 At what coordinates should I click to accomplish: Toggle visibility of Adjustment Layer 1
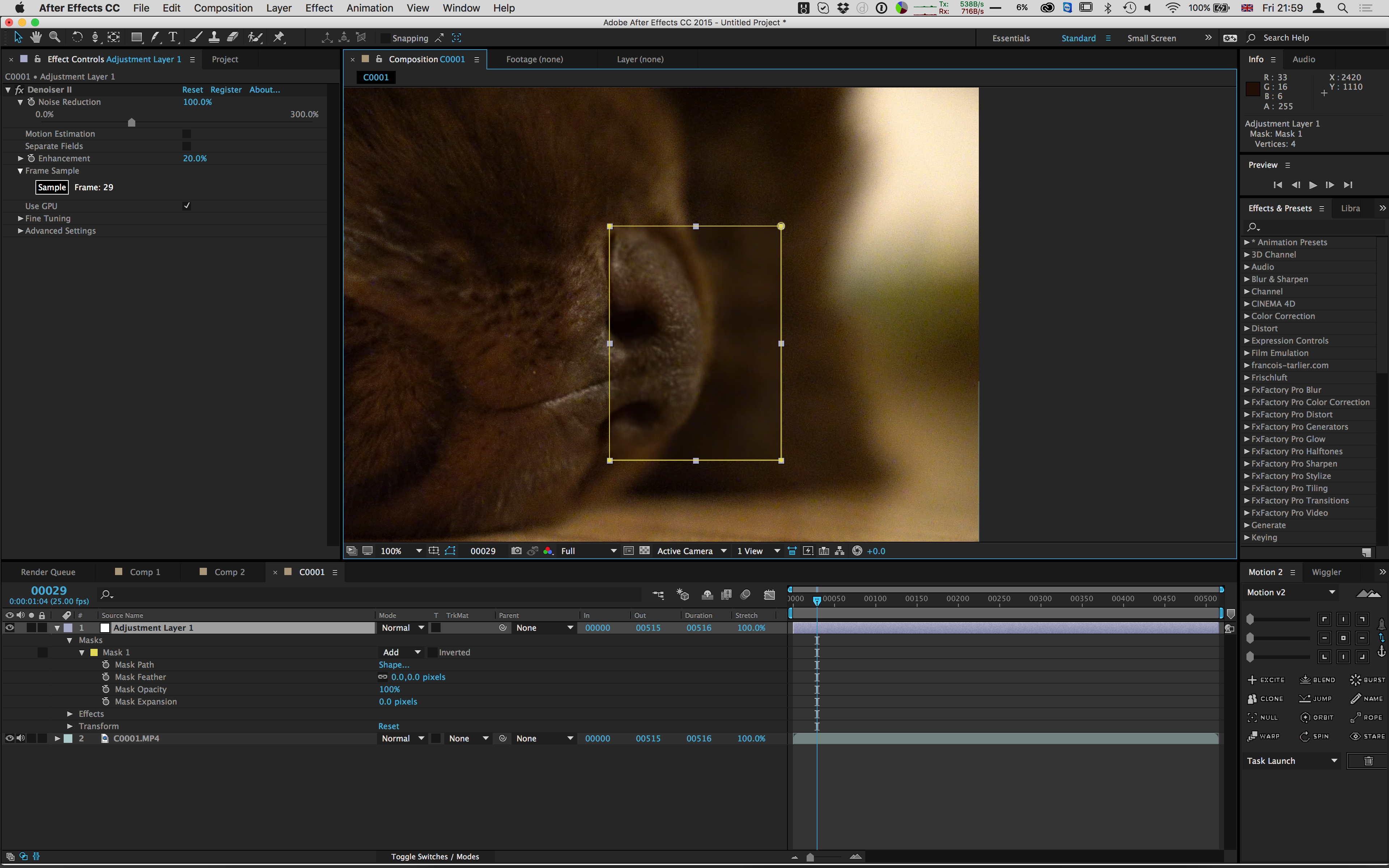[8, 627]
